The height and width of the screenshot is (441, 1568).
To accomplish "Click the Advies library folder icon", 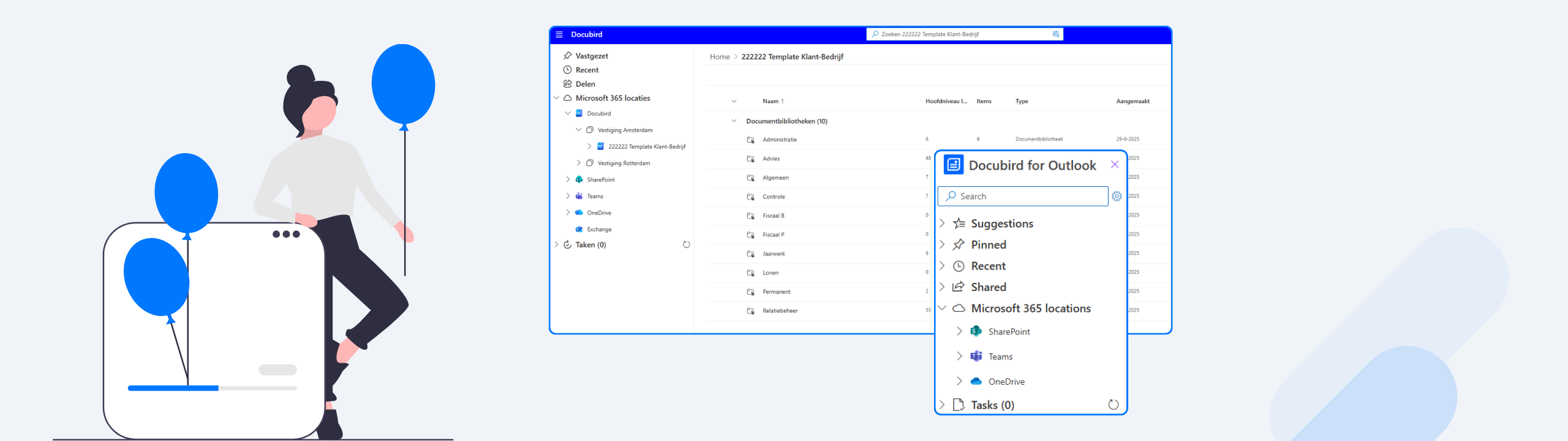I will click(750, 159).
